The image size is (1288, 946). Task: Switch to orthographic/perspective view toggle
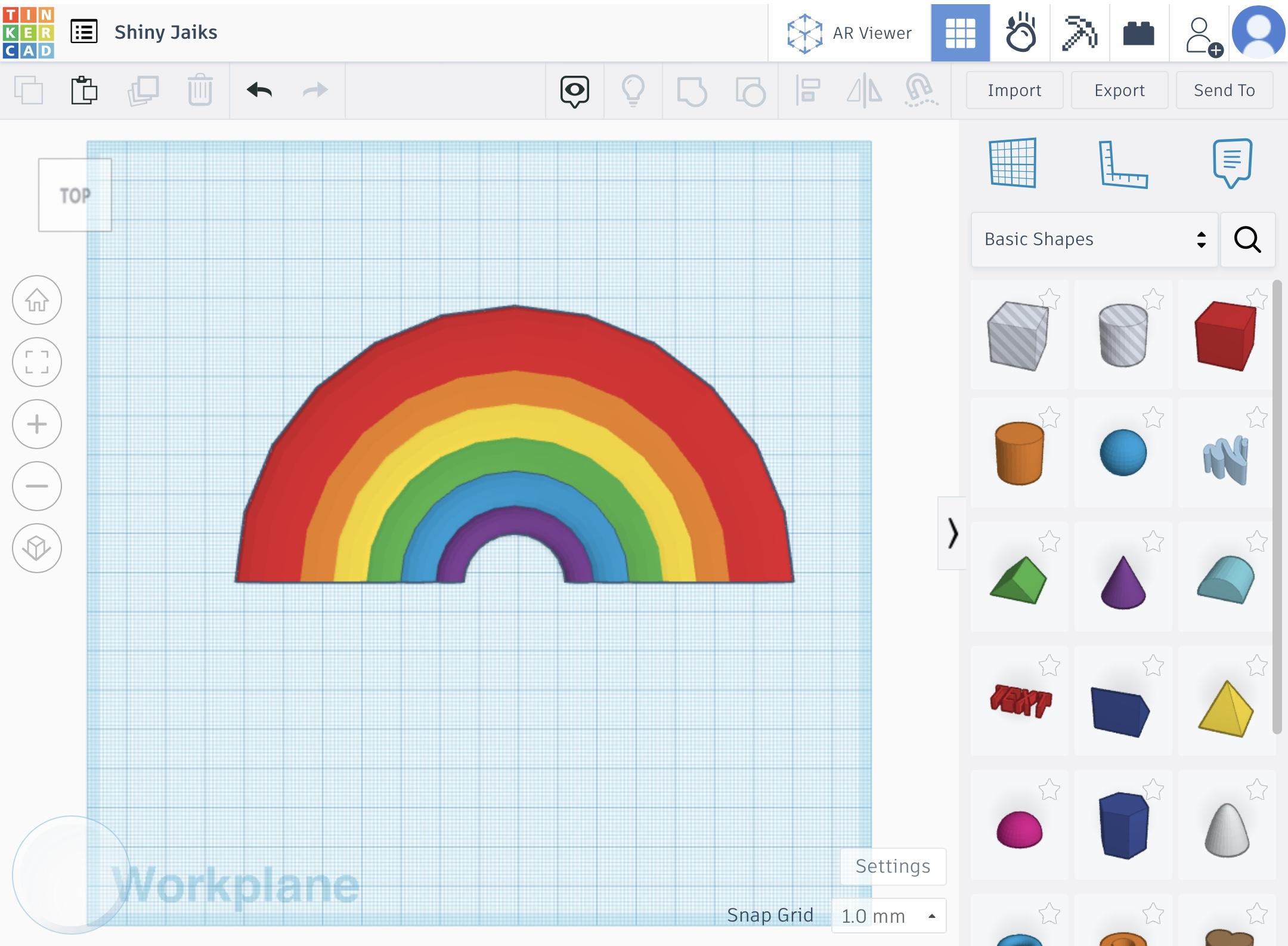(37, 548)
